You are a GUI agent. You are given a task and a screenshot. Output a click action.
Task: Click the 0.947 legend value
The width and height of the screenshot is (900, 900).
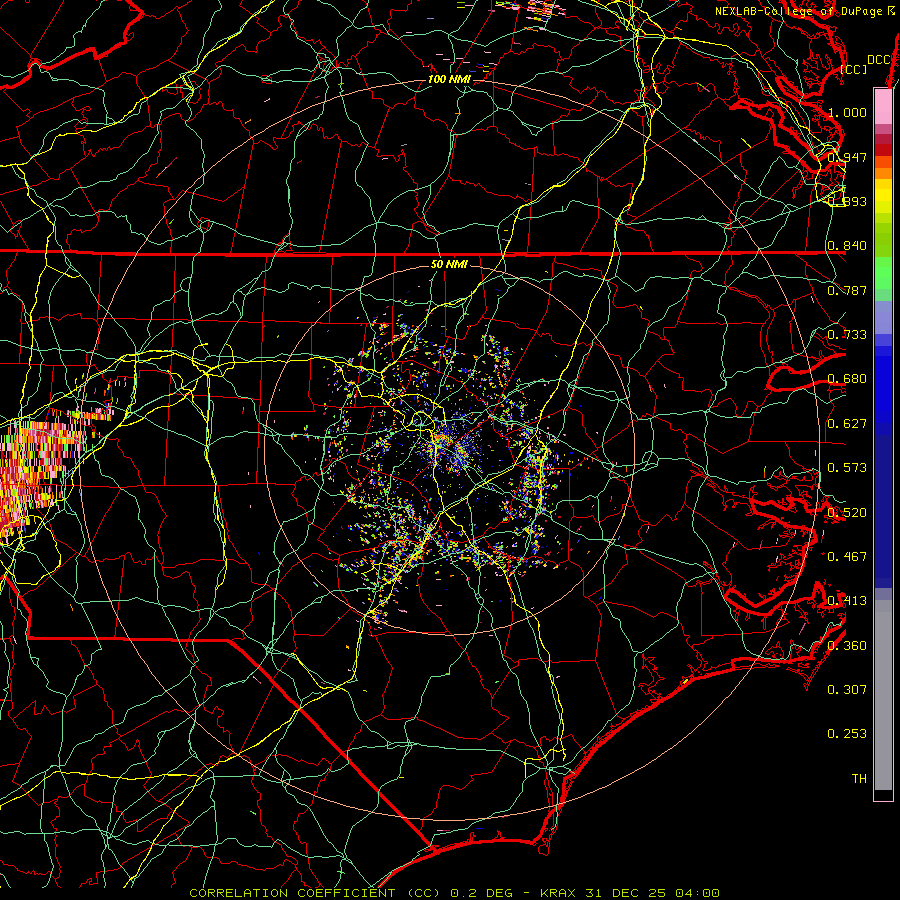pos(847,157)
